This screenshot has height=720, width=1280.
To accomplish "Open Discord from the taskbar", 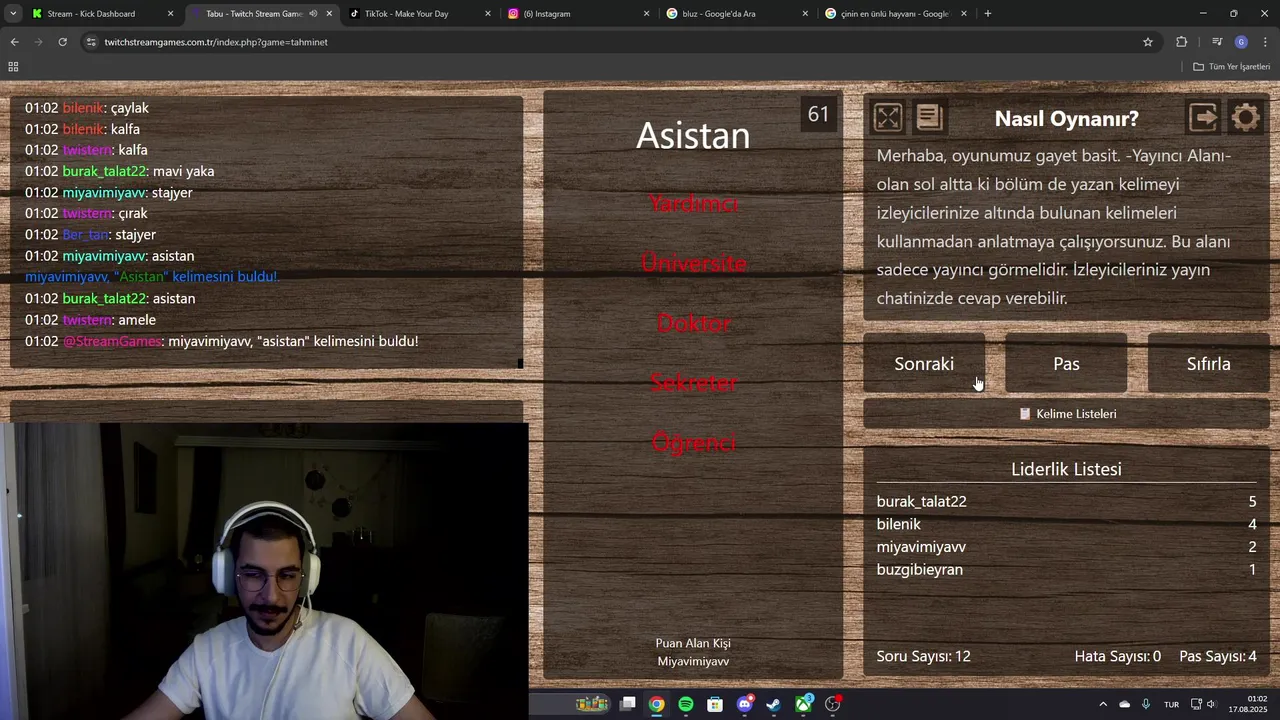I will [744, 704].
